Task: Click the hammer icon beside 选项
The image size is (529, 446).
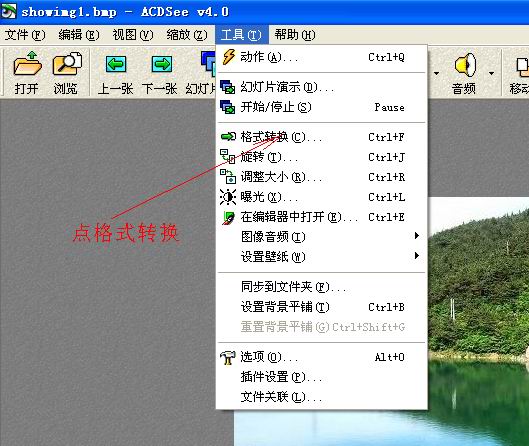Action: pyautogui.click(x=228, y=357)
